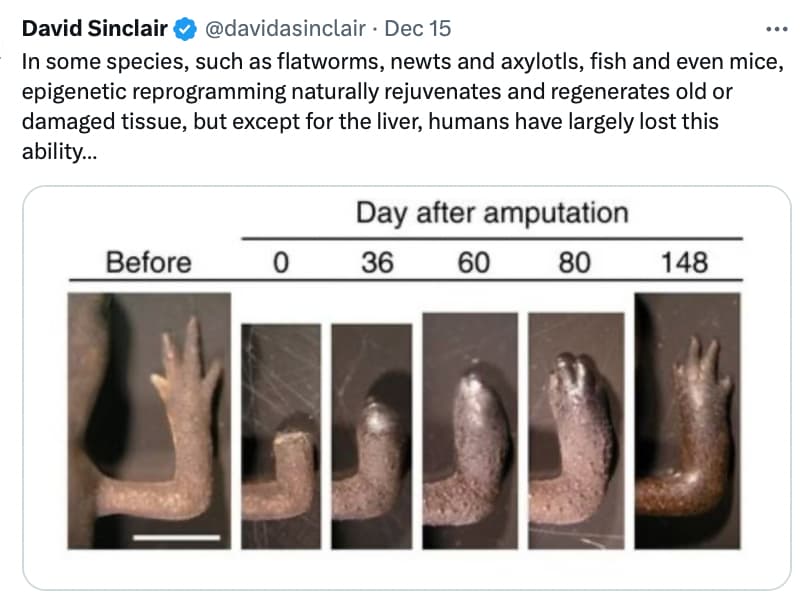Image resolution: width=810 pixels, height=606 pixels.
Task: Click the 'Day after amputation' heading
Action: pyautogui.click(x=492, y=212)
